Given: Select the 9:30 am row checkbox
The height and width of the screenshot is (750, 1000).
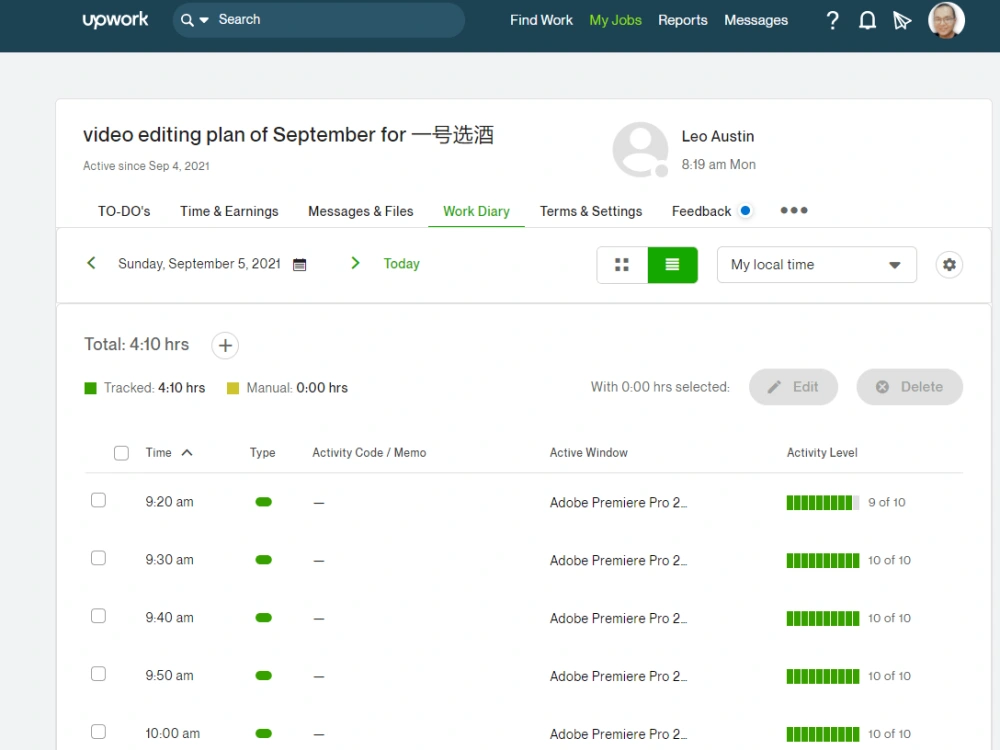Looking at the screenshot, I should coord(98,558).
